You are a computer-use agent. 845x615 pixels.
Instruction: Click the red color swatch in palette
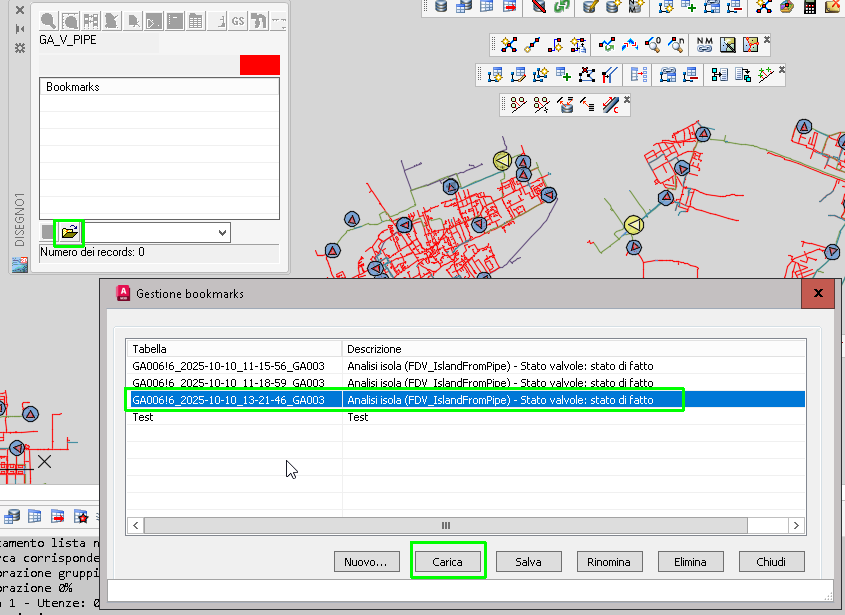pyautogui.click(x=260, y=65)
